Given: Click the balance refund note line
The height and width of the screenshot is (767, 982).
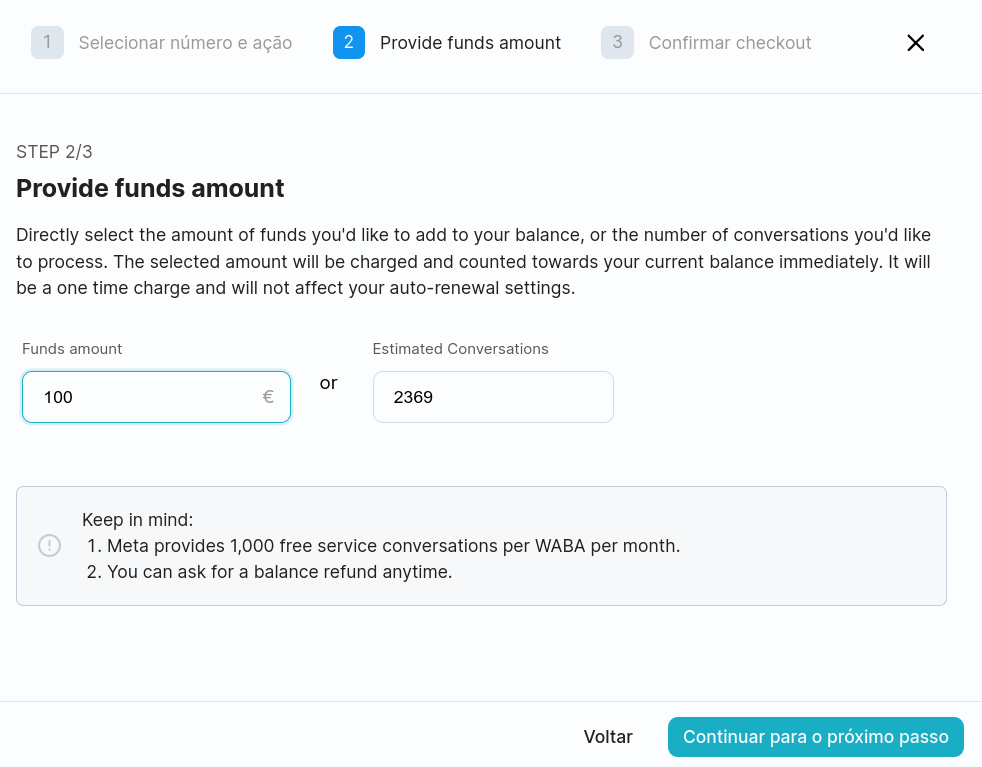Looking at the screenshot, I should pyautogui.click(x=269, y=572).
